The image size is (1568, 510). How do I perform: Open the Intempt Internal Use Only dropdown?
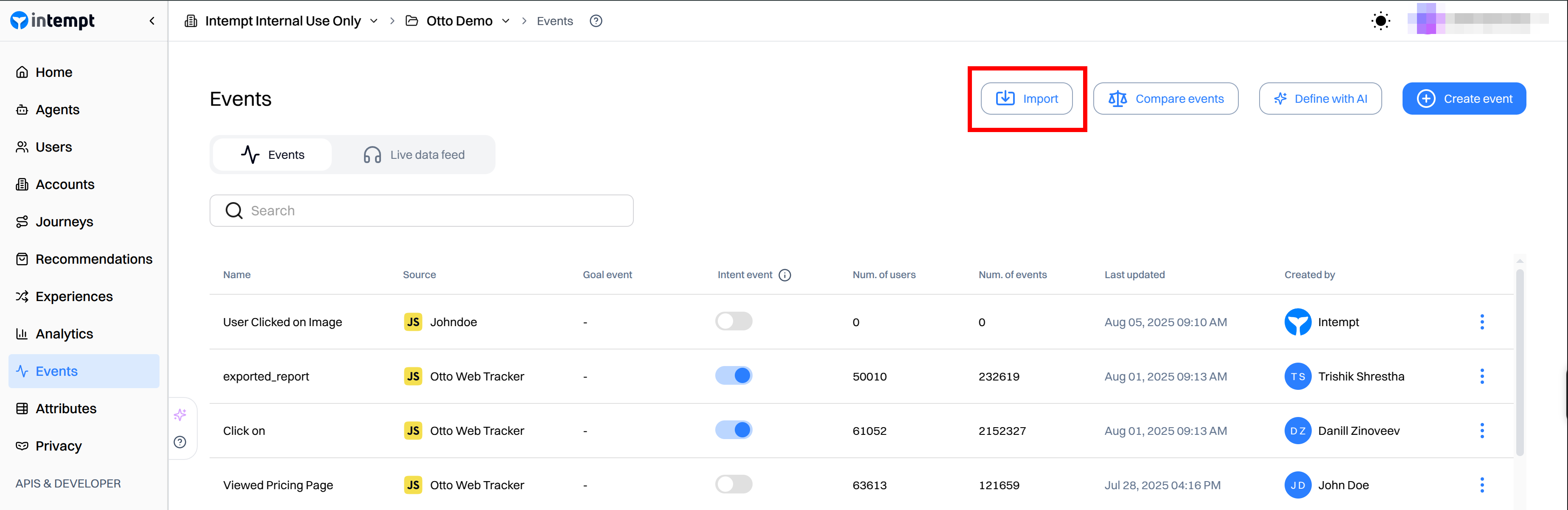click(x=281, y=21)
